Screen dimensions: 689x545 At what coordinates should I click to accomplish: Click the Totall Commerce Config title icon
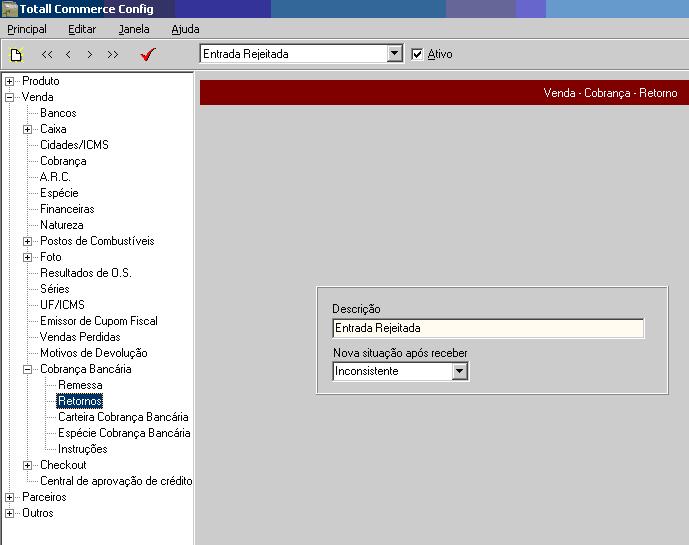[9, 9]
